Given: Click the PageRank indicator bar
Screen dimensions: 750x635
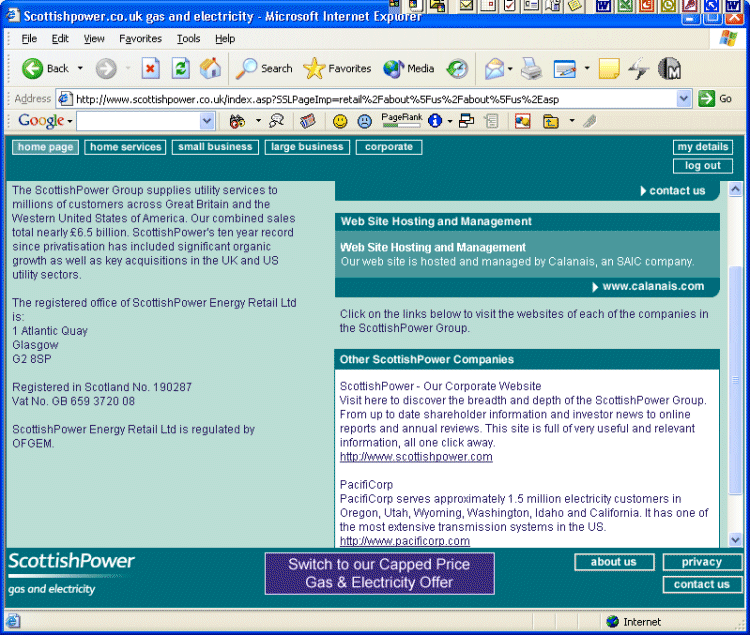Looking at the screenshot, I should click(x=402, y=120).
